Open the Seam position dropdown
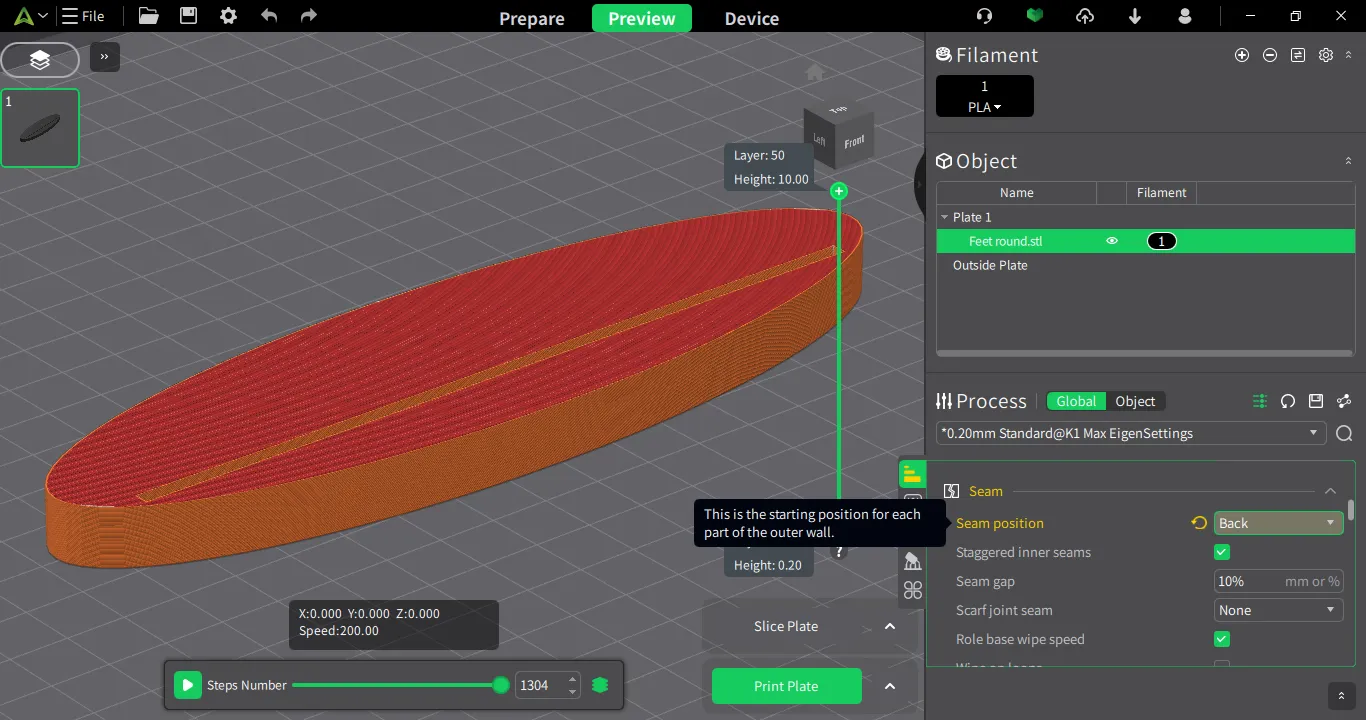 coord(1278,523)
